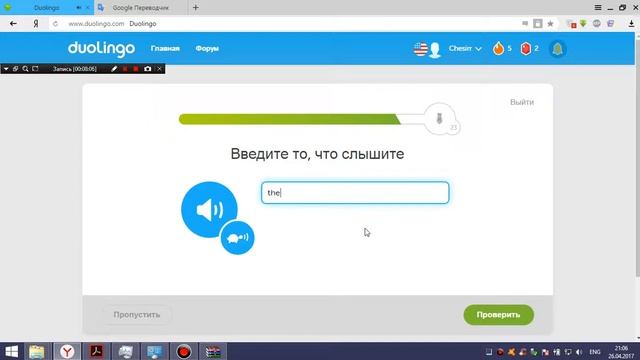Select the recorder pencil draw tool
The height and width of the screenshot is (360, 640).
coord(114,69)
